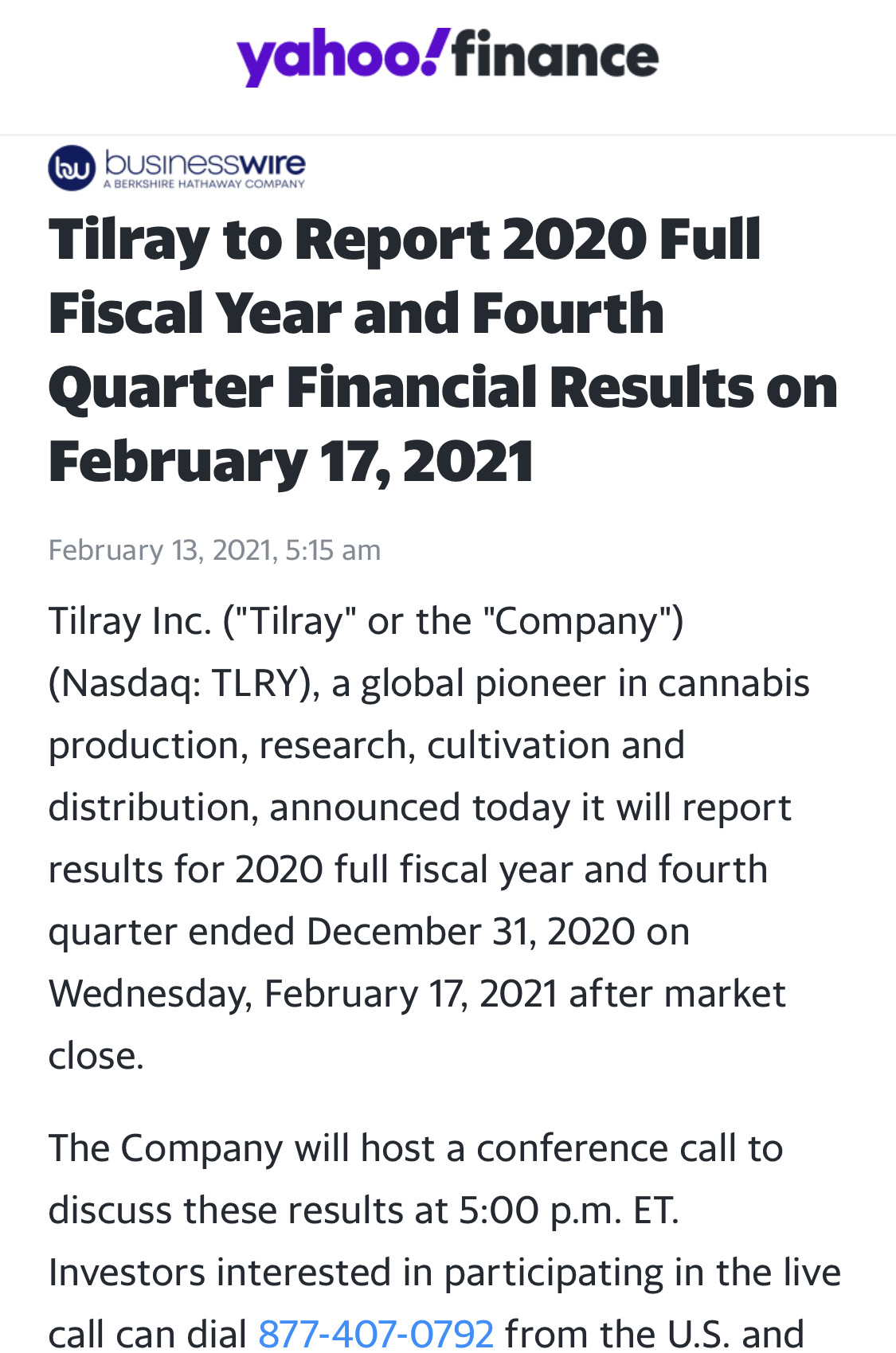Tap the '5:15 am' publish time
Viewport: 896px width, 1353px height.
click(x=333, y=550)
